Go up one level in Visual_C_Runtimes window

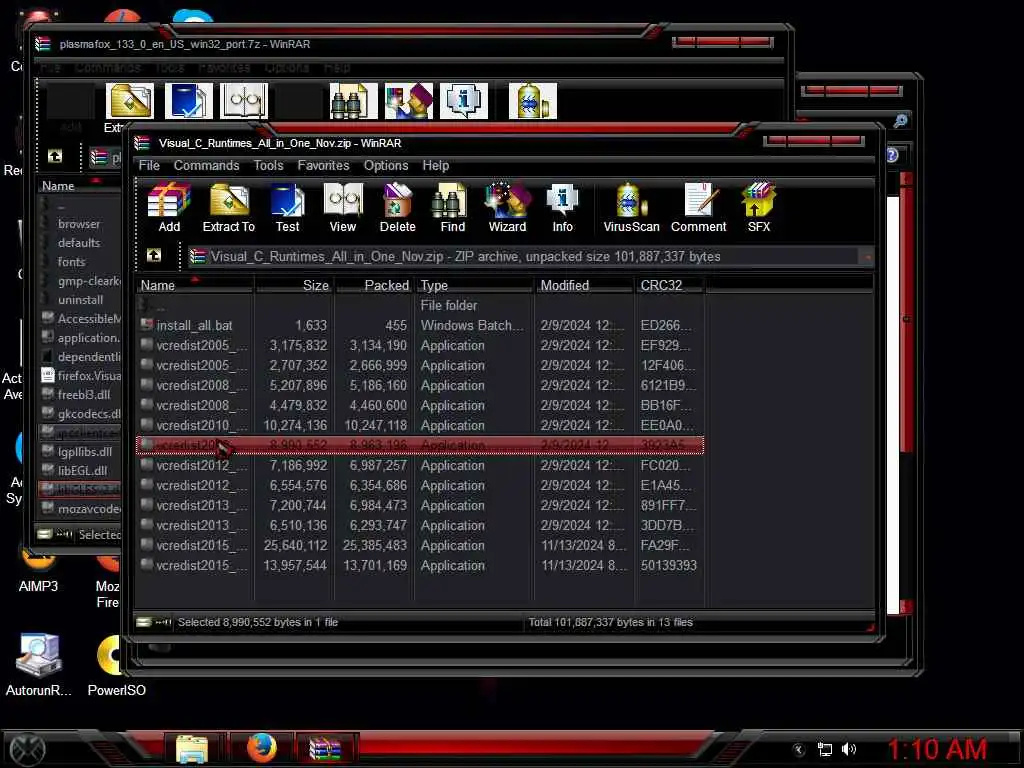click(x=154, y=255)
